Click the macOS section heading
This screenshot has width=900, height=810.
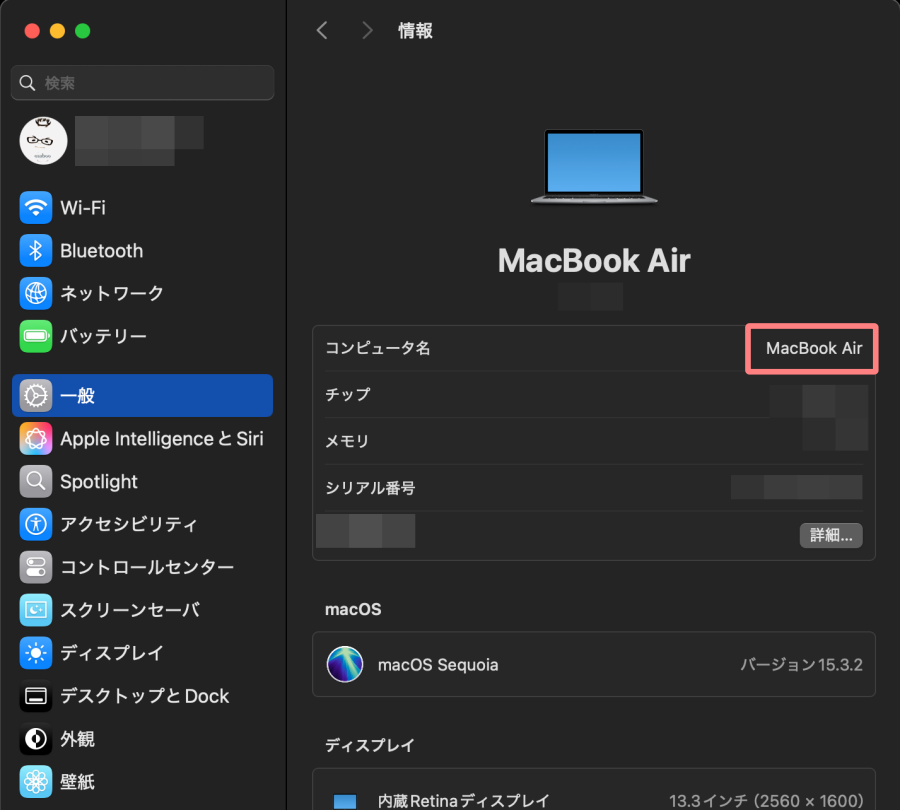[353, 610]
